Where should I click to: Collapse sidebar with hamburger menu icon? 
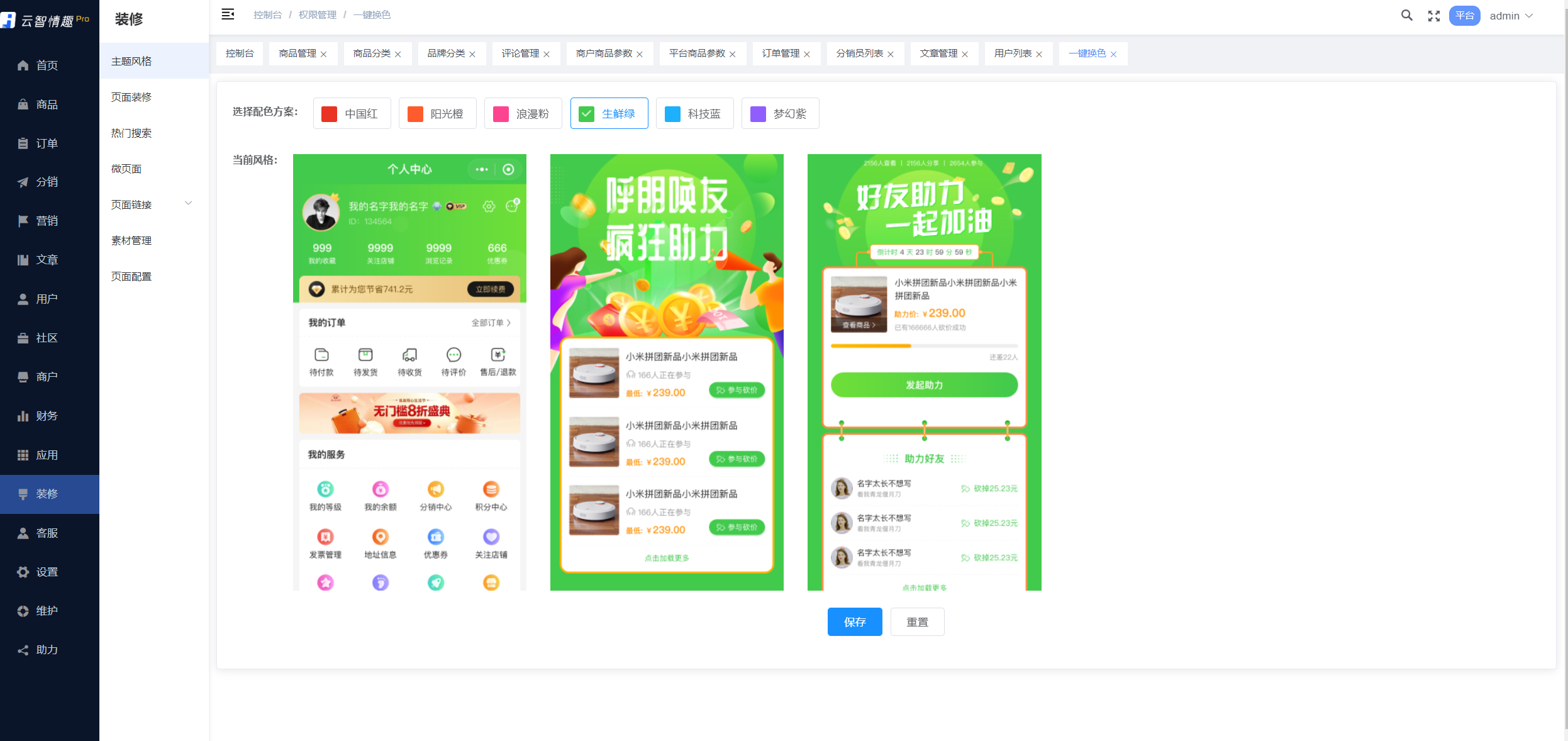(x=228, y=14)
